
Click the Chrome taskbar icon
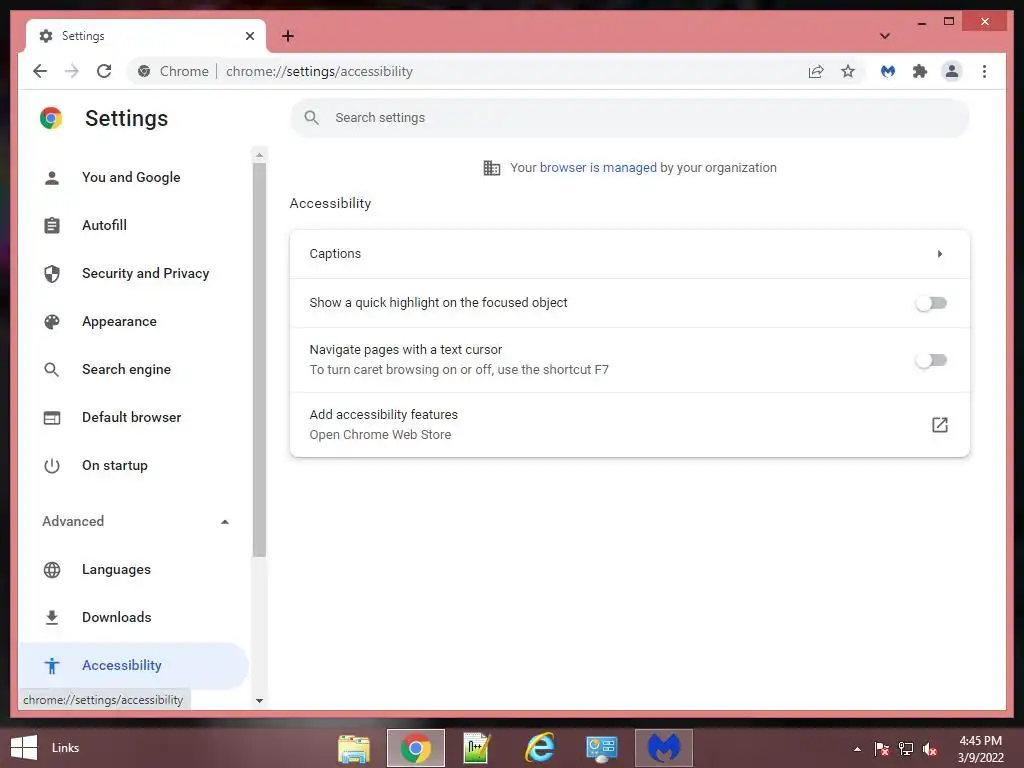tap(416, 748)
